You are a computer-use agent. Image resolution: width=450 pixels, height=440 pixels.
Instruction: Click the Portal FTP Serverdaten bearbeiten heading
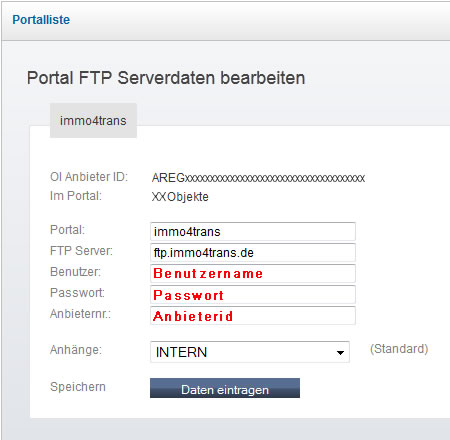pos(166,78)
